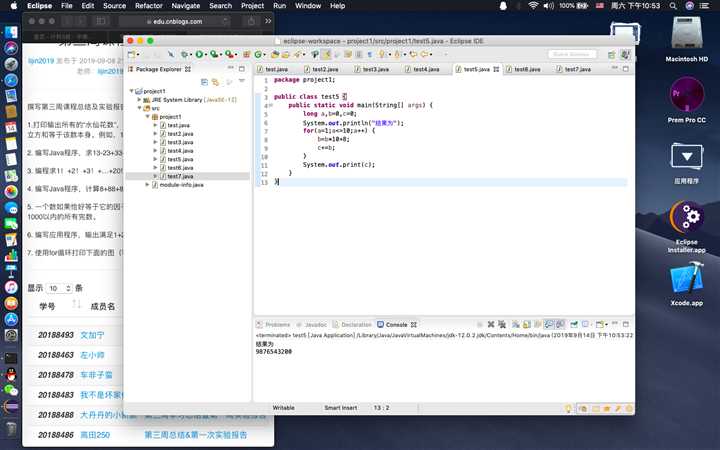Collapse the project1 root tree node

pos(131,91)
